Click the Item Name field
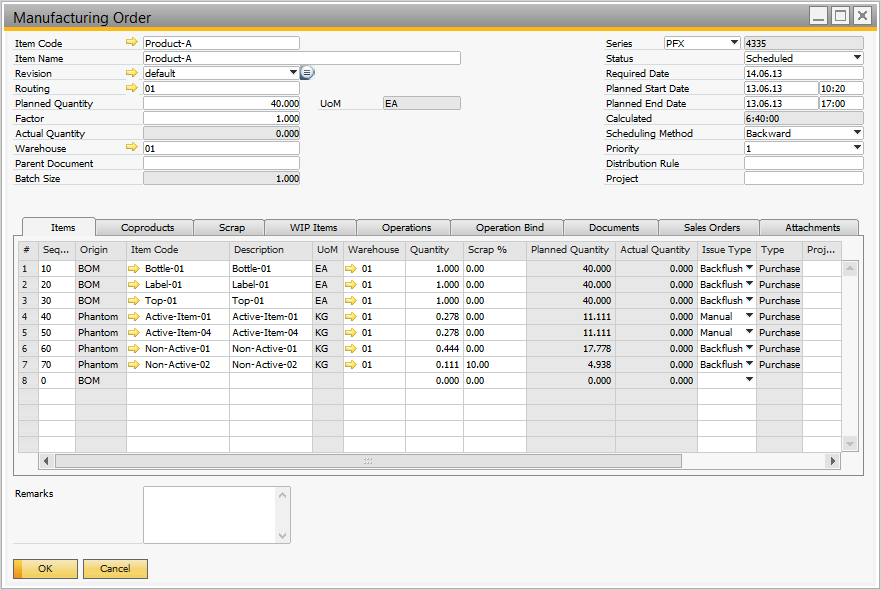 pos(302,58)
